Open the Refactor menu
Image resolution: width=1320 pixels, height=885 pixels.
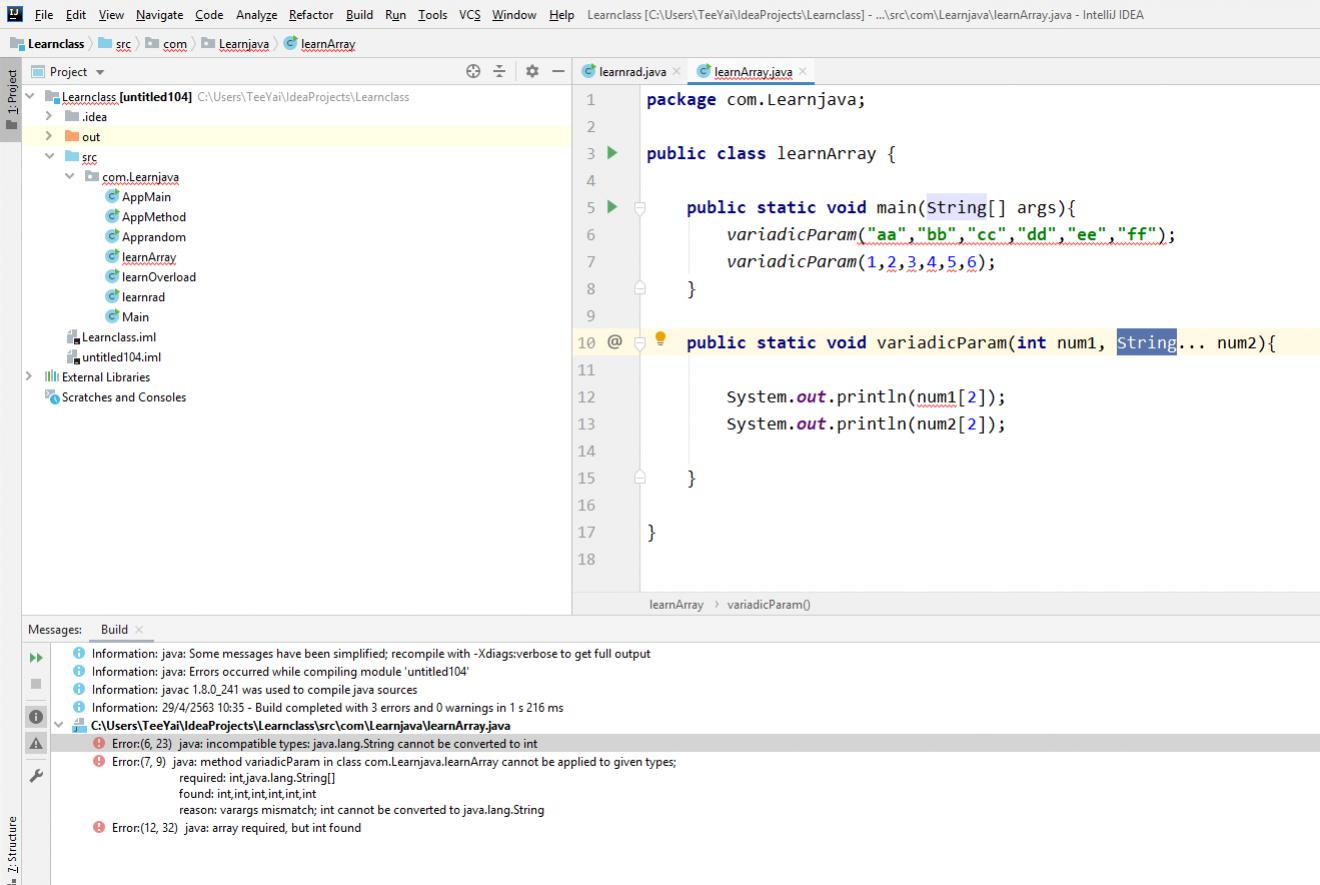310,15
